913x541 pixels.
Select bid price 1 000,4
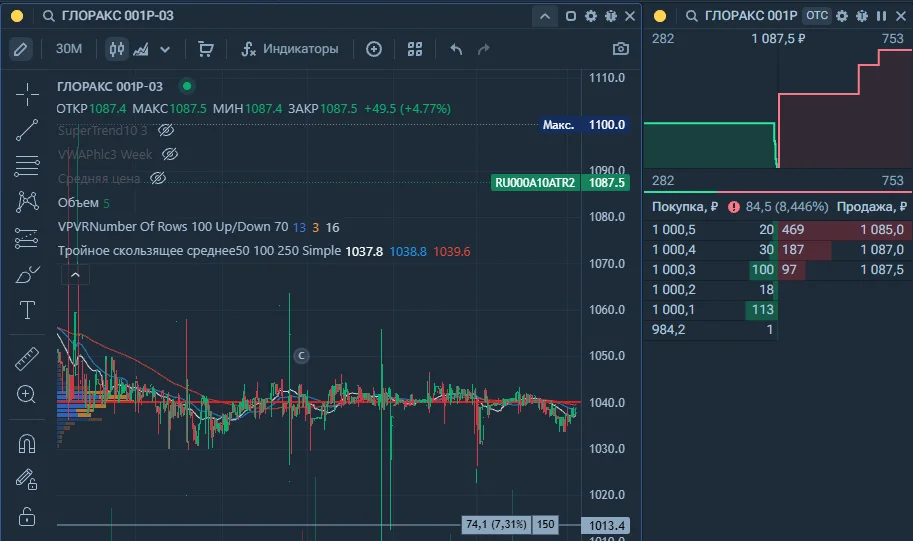[x=674, y=249]
